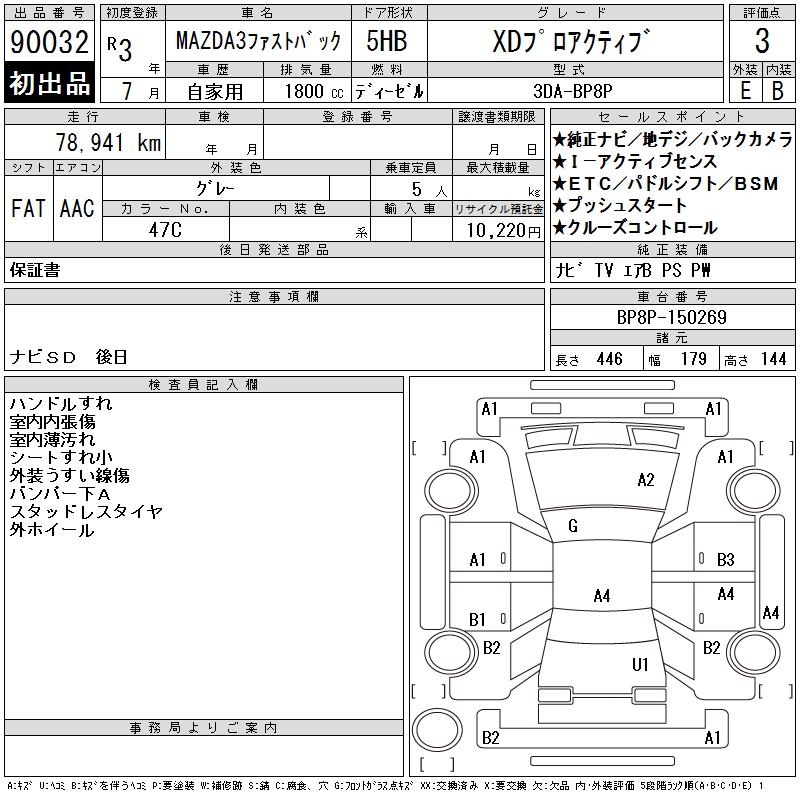The width and height of the screenshot is (800, 800).
Task: Click the "登録番号" header
Action: click(x=357, y=116)
